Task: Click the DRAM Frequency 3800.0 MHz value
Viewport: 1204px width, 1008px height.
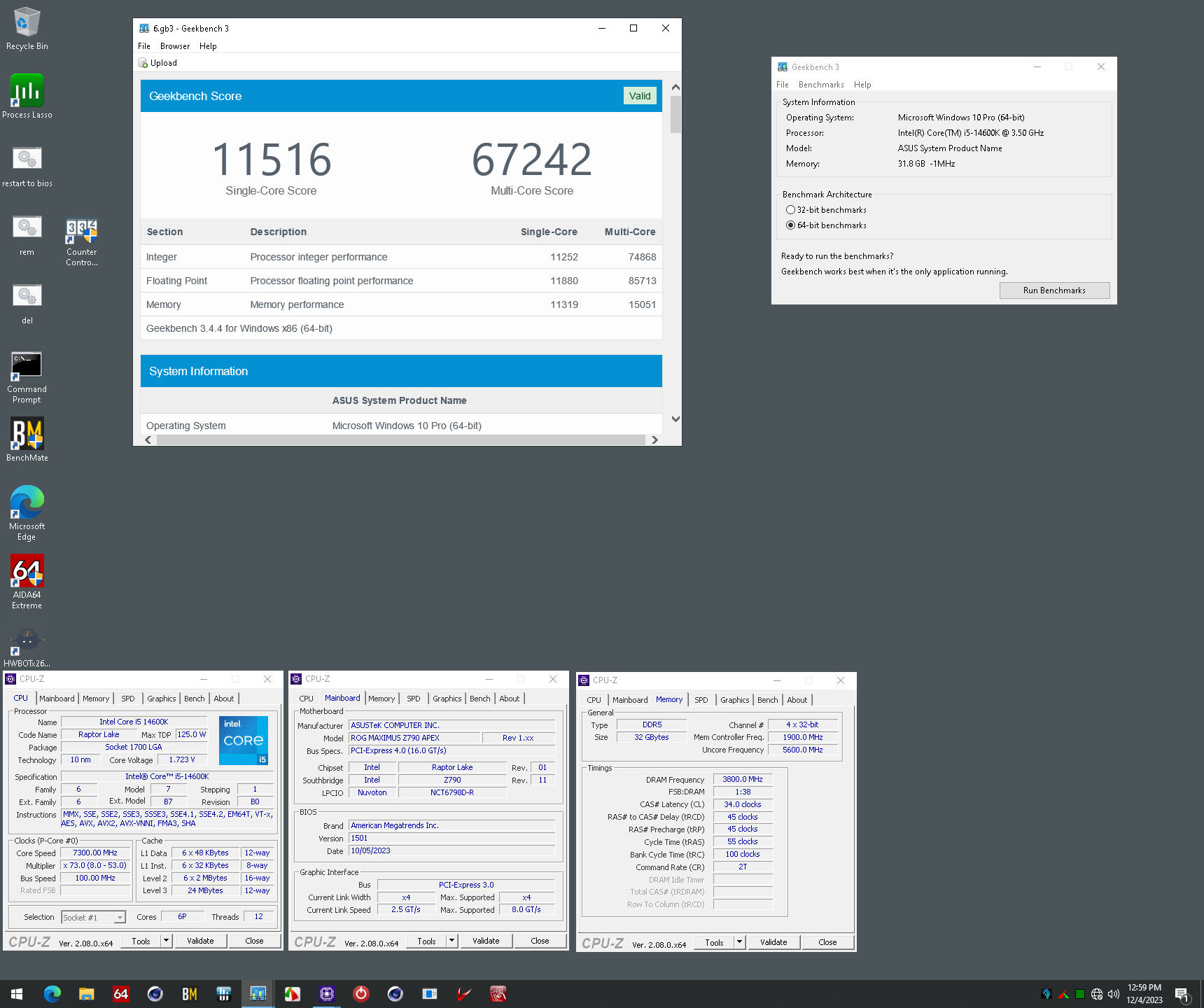Action: pyautogui.click(x=743, y=779)
